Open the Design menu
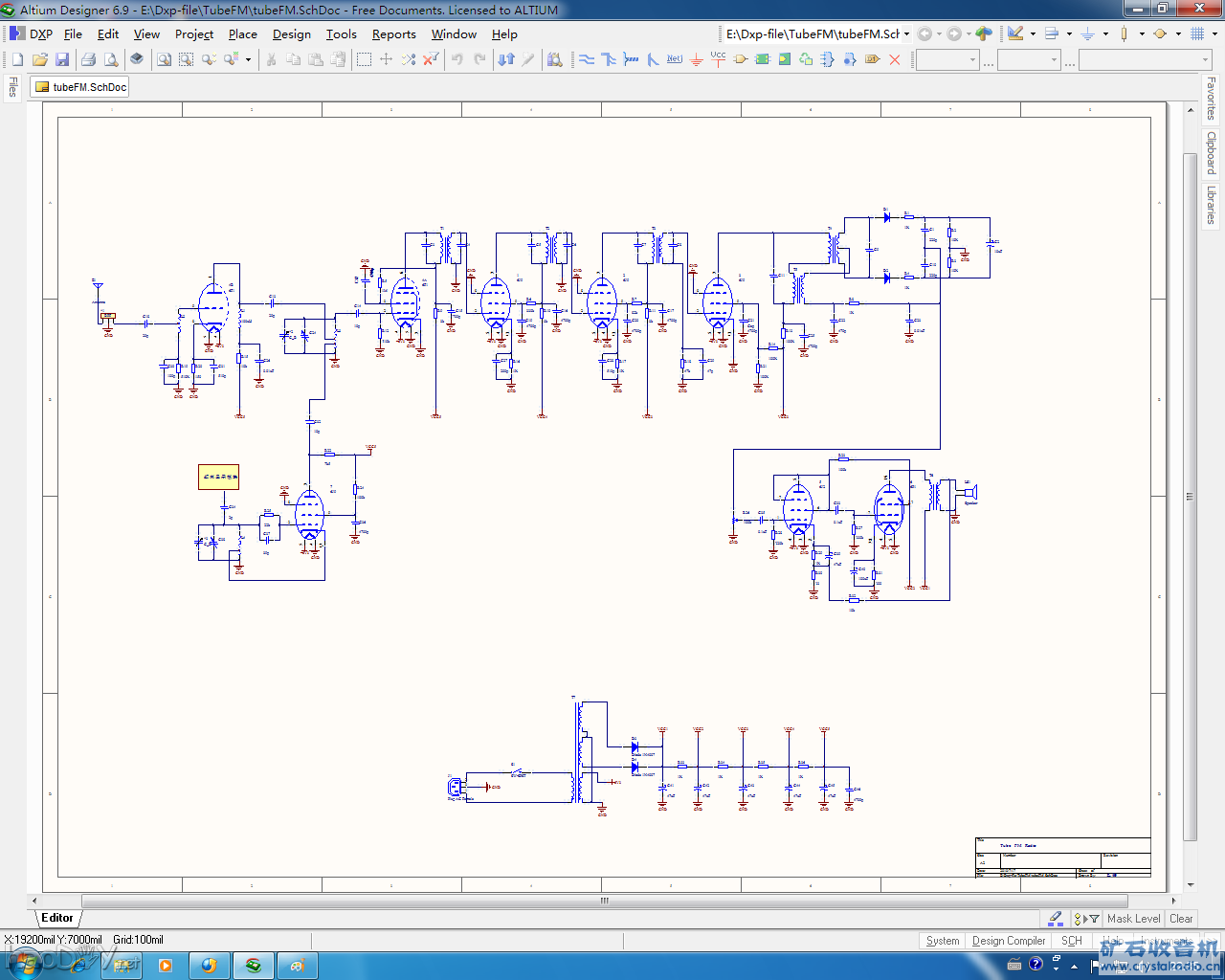Viewport: 1225px width, 980px height. [291, 34]
